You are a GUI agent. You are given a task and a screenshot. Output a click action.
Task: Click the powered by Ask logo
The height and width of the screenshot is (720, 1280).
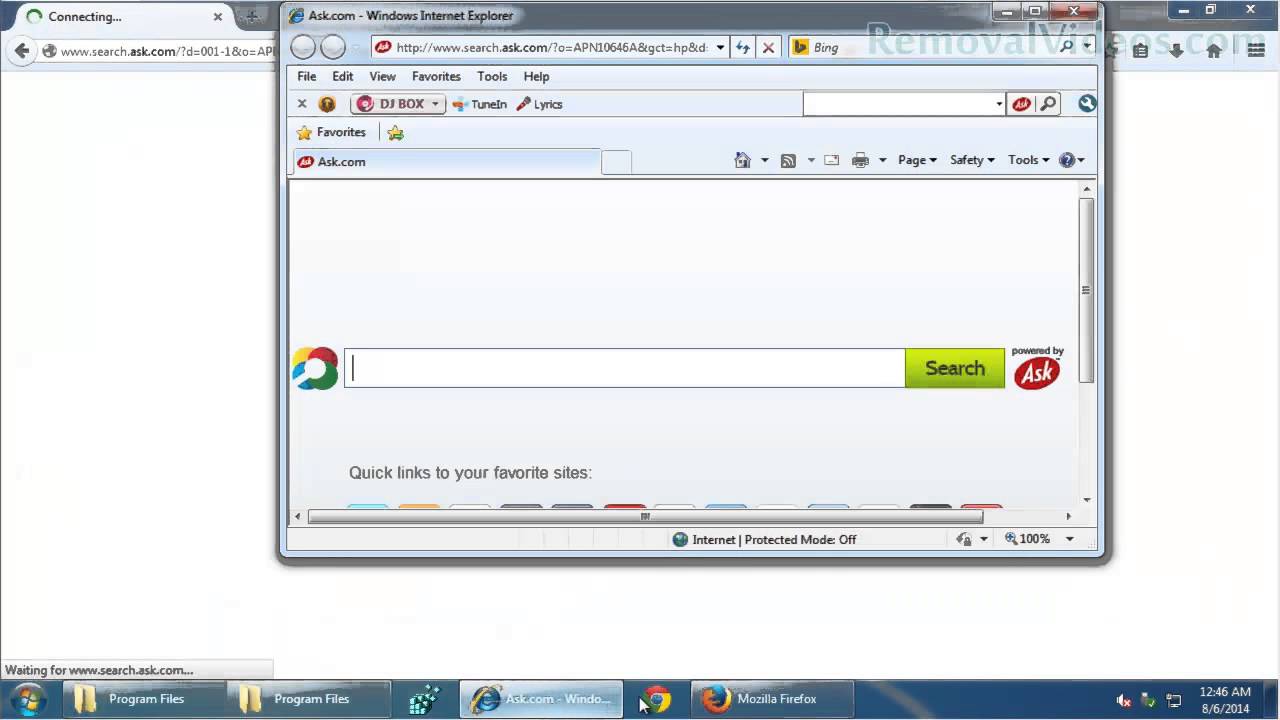click(1037, 368)
